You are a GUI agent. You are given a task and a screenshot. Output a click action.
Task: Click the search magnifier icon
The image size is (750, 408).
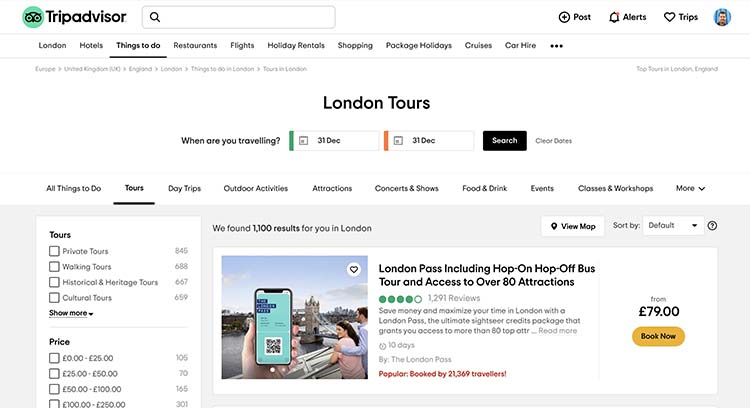click(x=154, y=17)
